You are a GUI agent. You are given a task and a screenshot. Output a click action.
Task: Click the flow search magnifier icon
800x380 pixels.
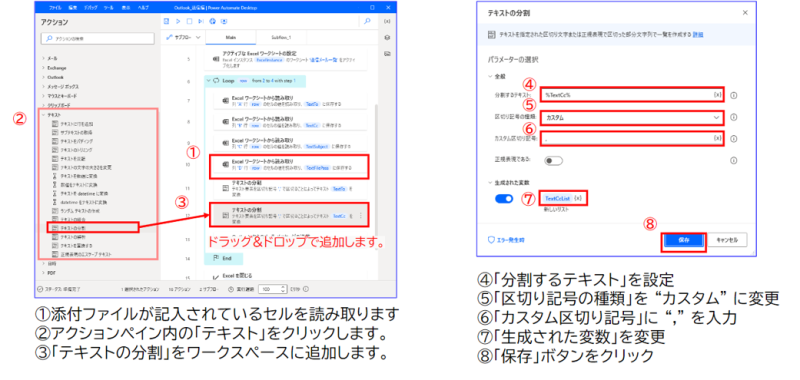click(367, 21)
